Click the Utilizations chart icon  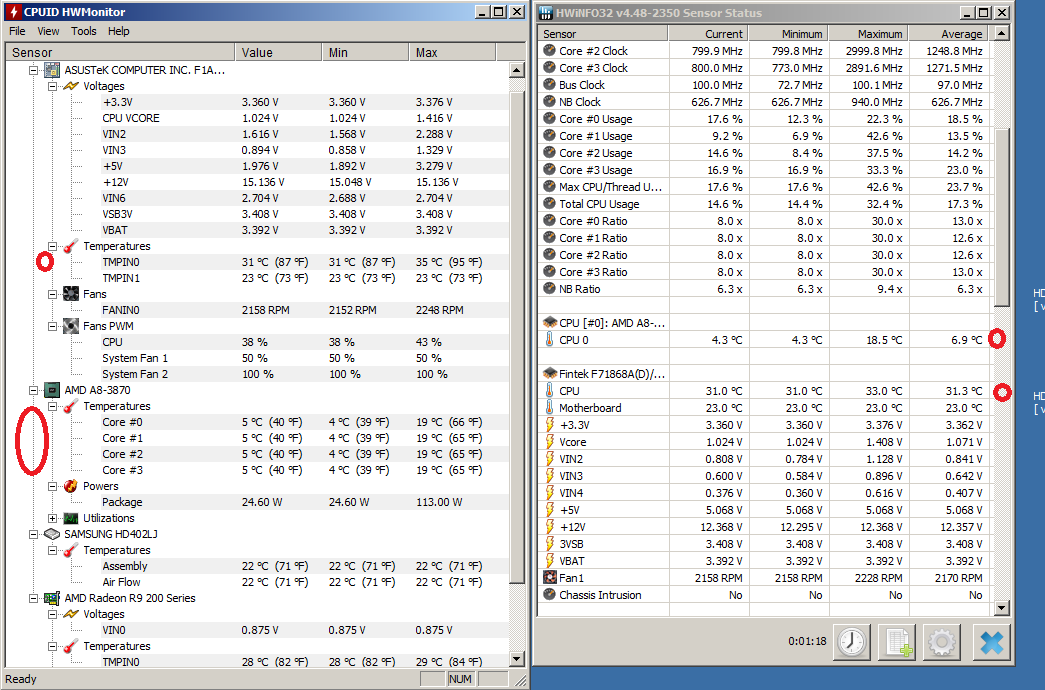pos(71,518)
